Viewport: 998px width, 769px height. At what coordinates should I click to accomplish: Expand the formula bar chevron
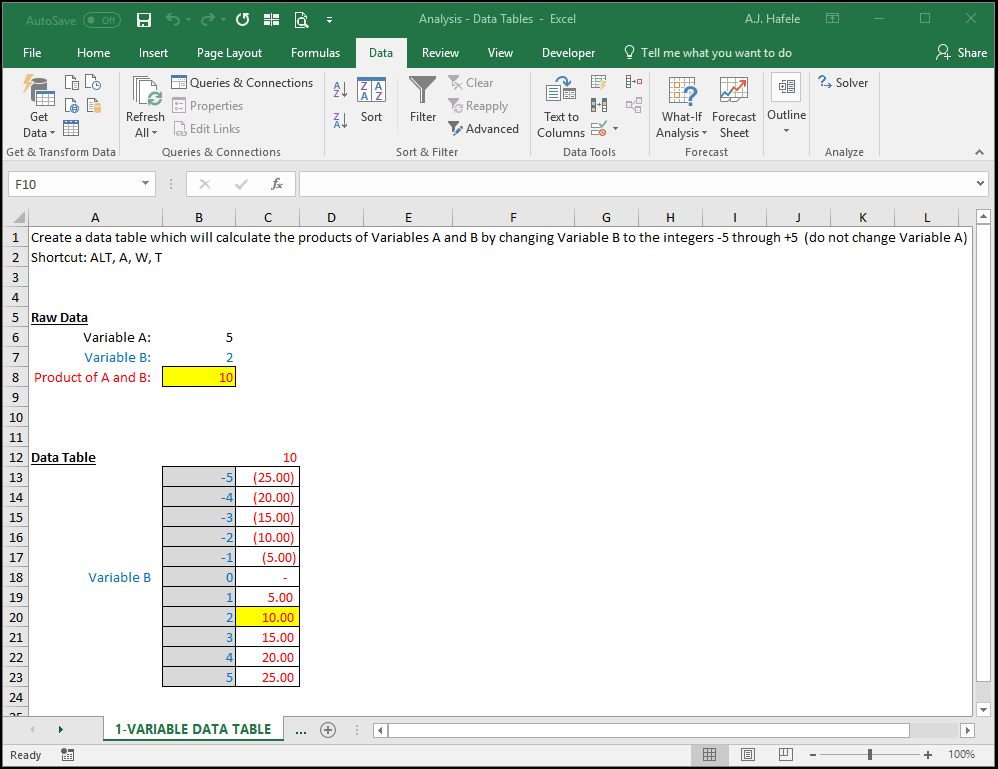980,184
